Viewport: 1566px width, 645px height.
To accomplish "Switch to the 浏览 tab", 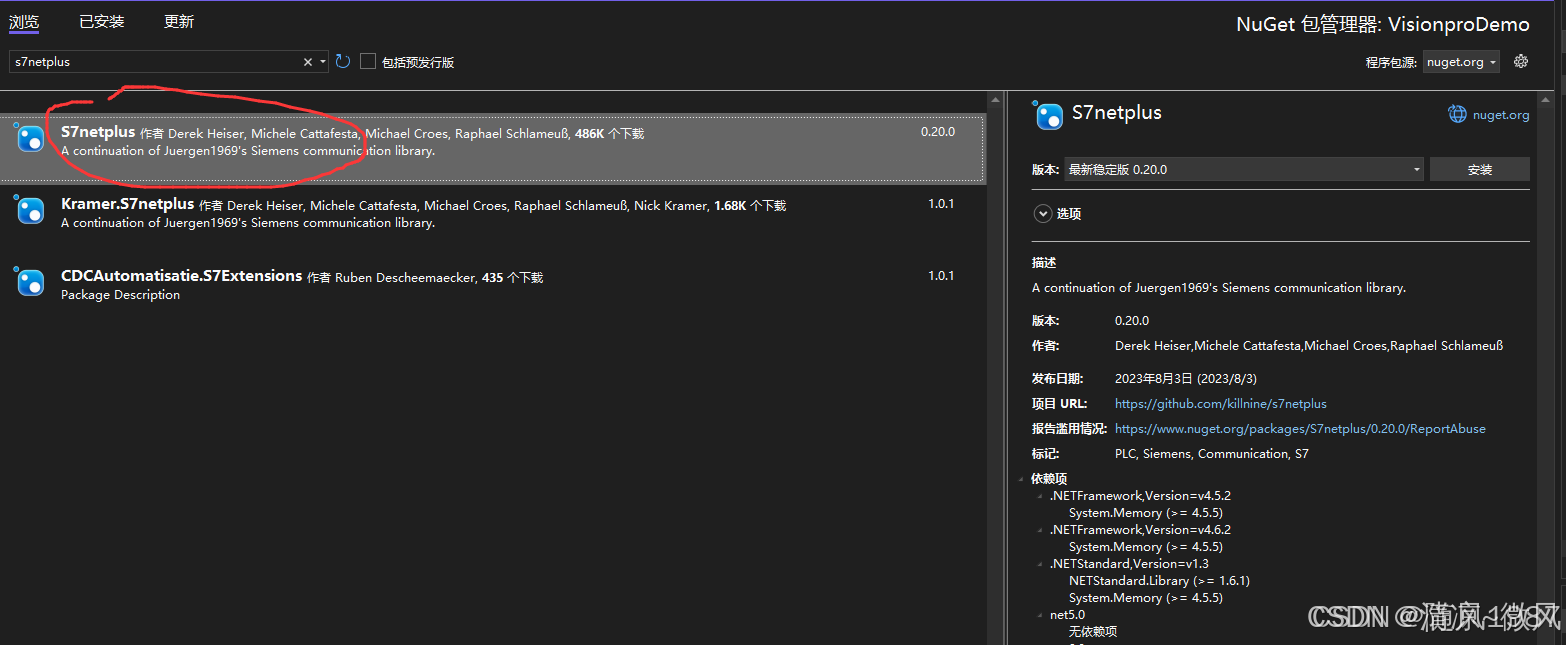I will click(24, 22).
